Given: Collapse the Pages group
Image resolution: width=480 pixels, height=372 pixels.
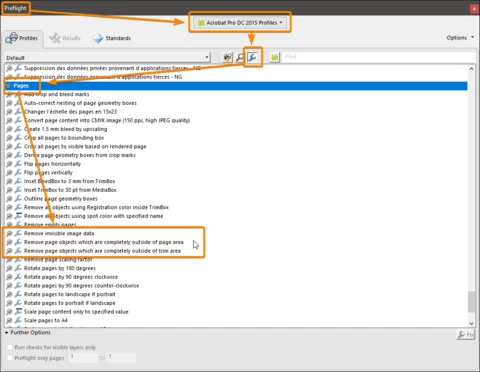Looking at the screenshot, I should coord(8,86).
